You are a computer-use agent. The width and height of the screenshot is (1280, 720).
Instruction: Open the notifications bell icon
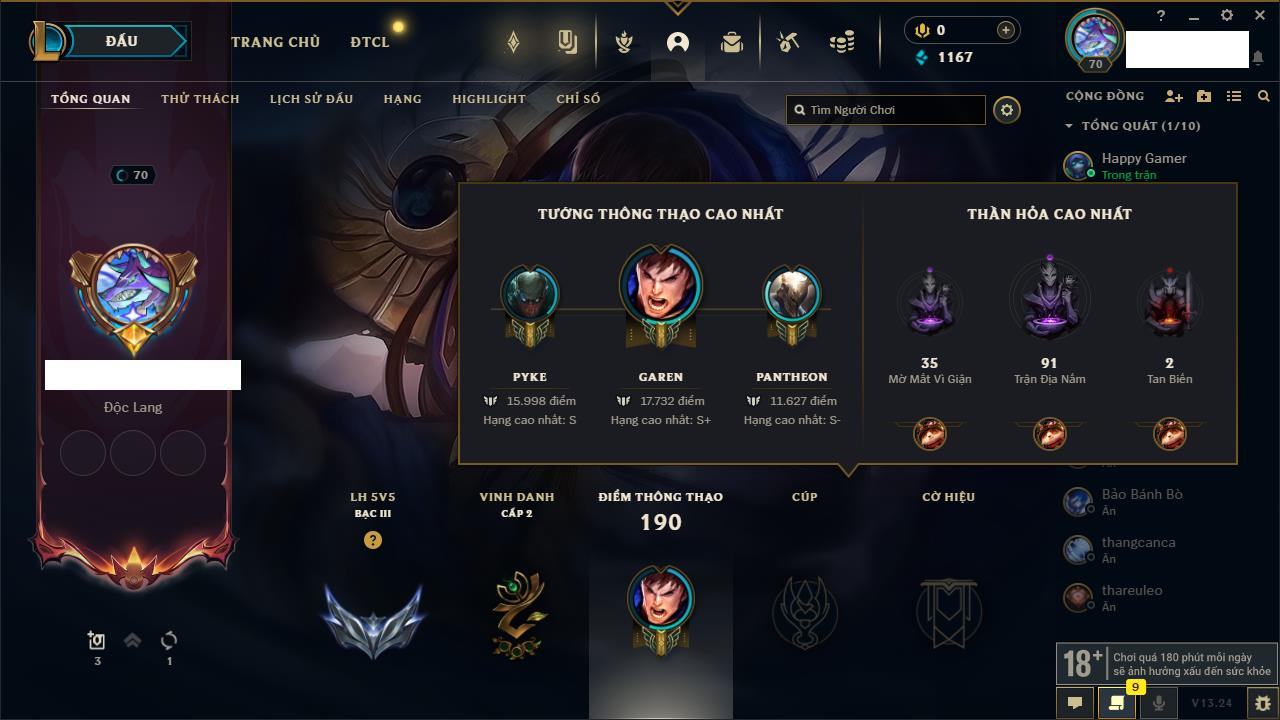pos(1258,59)
